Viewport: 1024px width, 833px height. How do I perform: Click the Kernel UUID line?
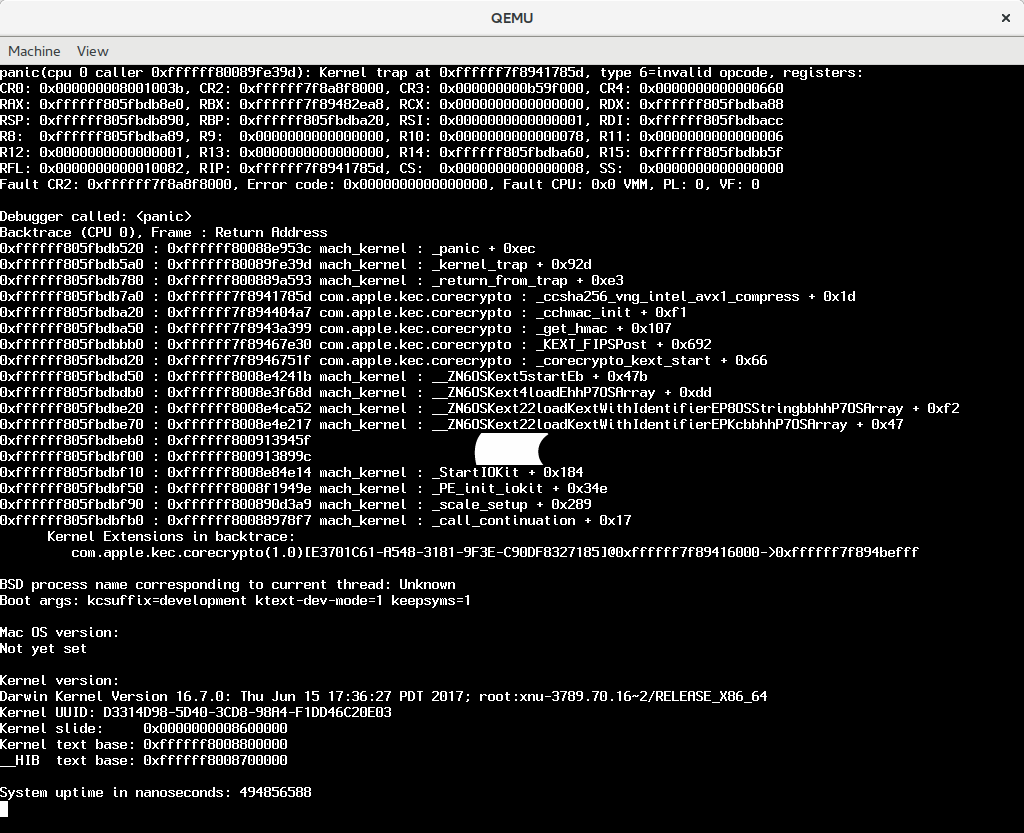(x=196, y=712)
